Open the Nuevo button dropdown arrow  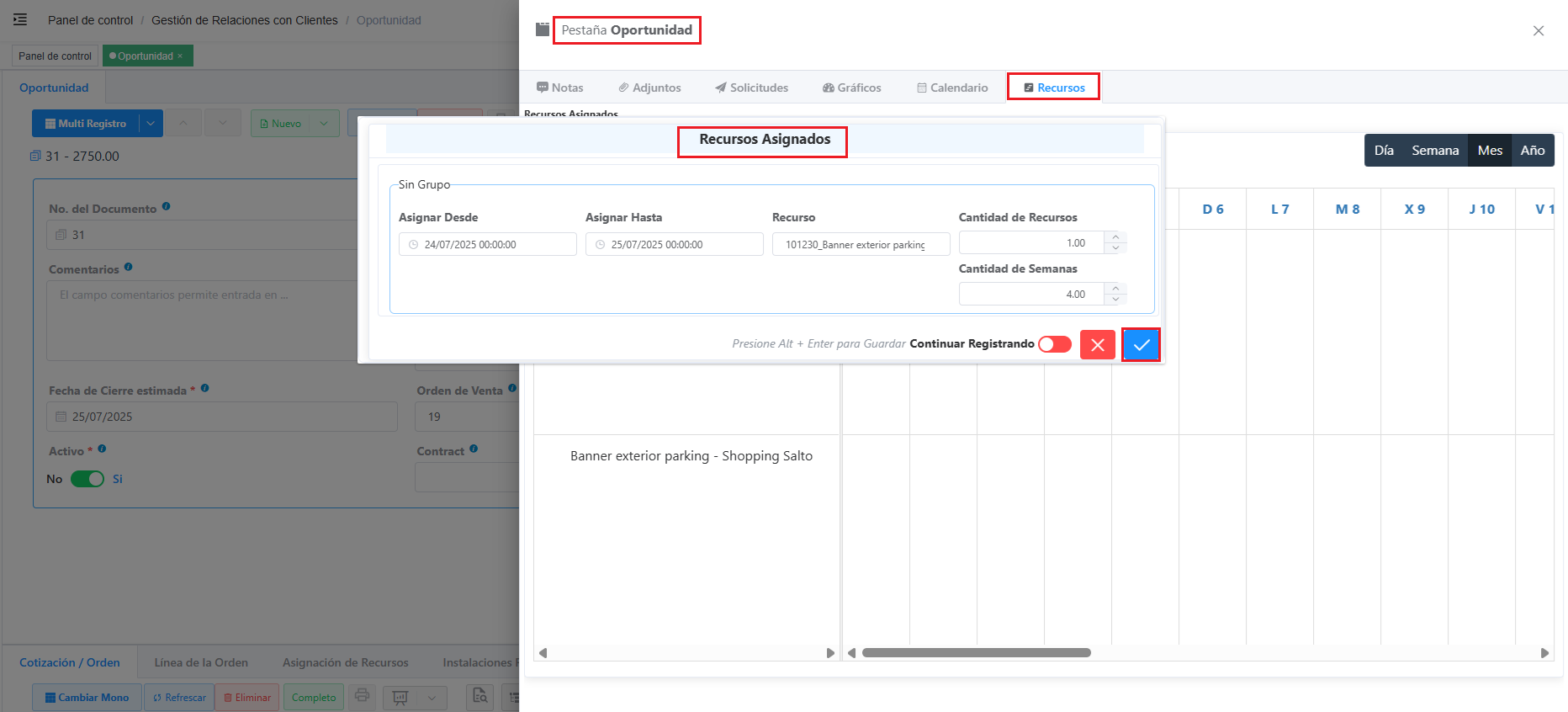click(324, 123)
